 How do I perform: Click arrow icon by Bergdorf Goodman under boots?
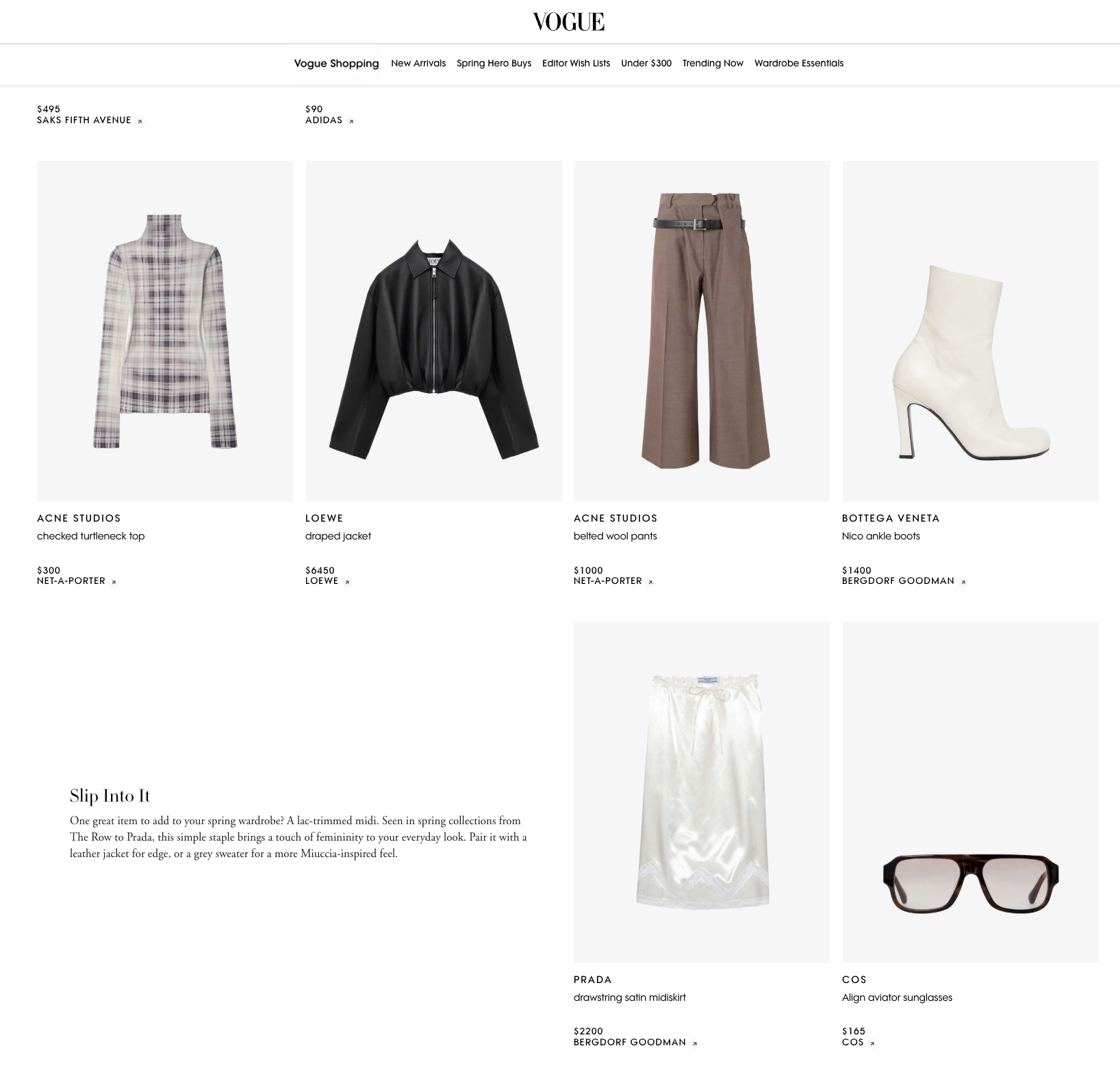click(963, 582)
